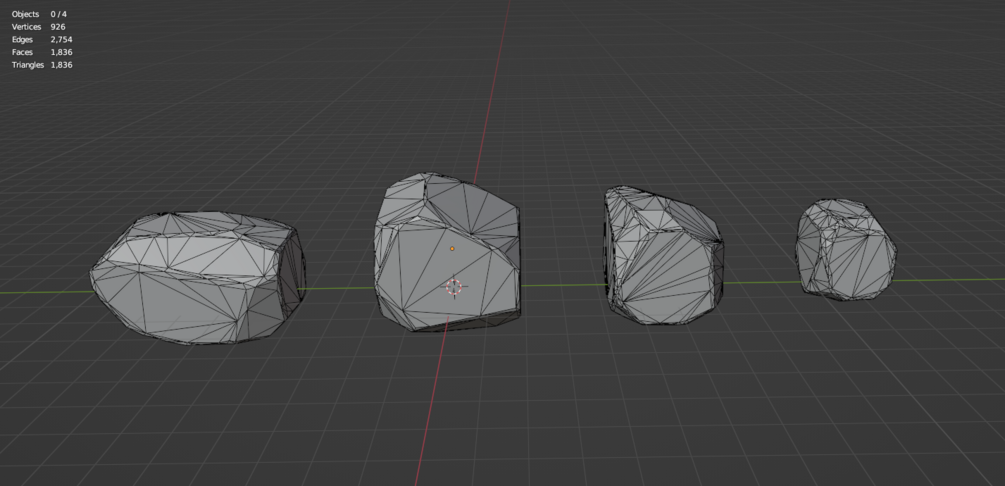Click the orange origin dot on the blocky rock
This screenshot has width=1005, height=486.
click(x=452, y=249)
